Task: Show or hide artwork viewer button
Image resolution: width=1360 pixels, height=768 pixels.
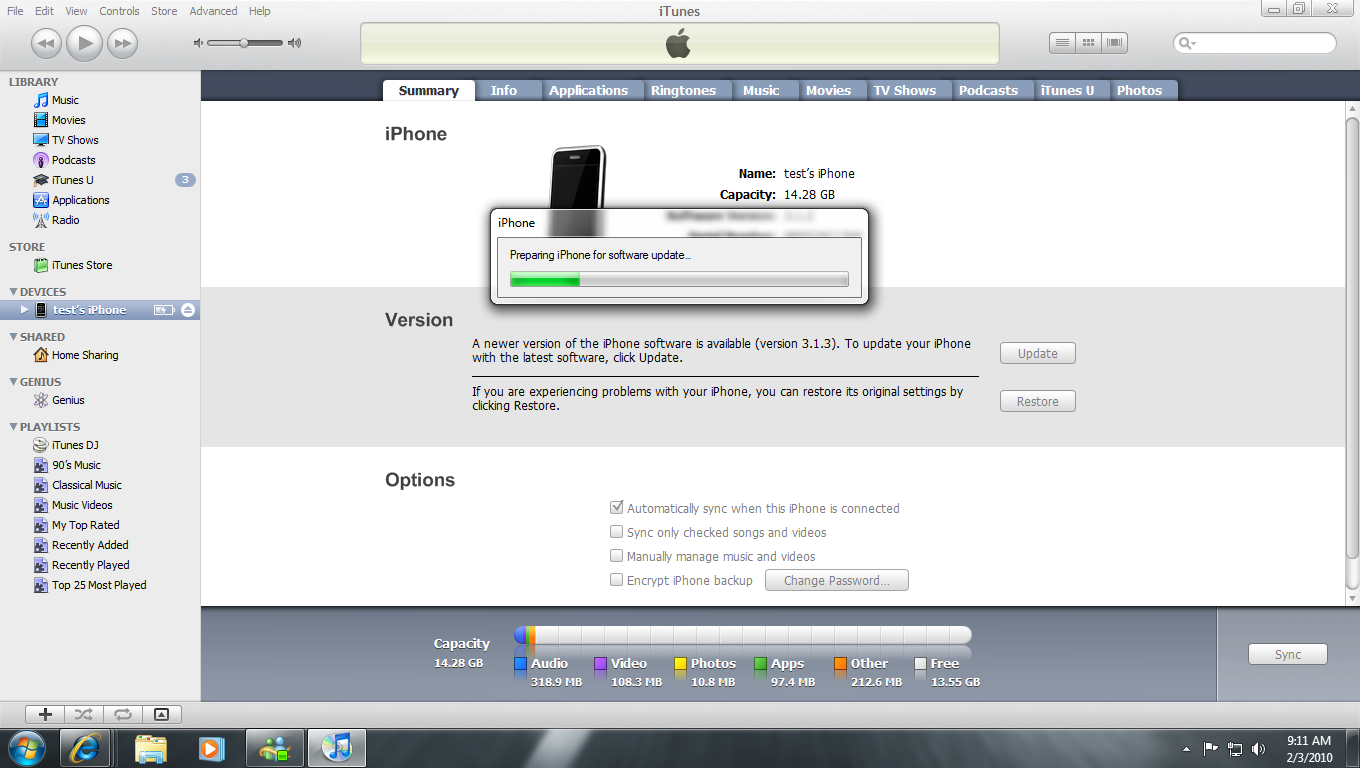Action: coord(162,714)
